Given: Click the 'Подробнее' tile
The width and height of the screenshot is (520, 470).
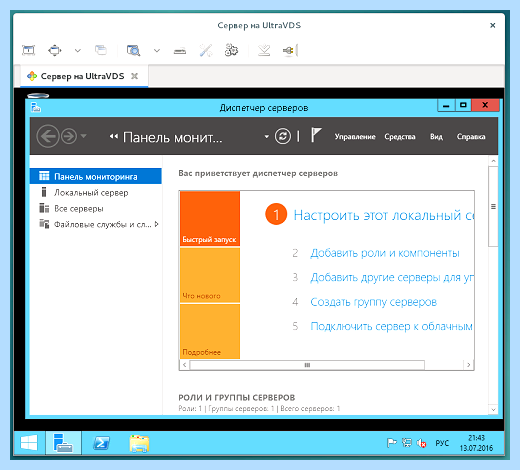Looking at the screenshot, I should [210, 332].
